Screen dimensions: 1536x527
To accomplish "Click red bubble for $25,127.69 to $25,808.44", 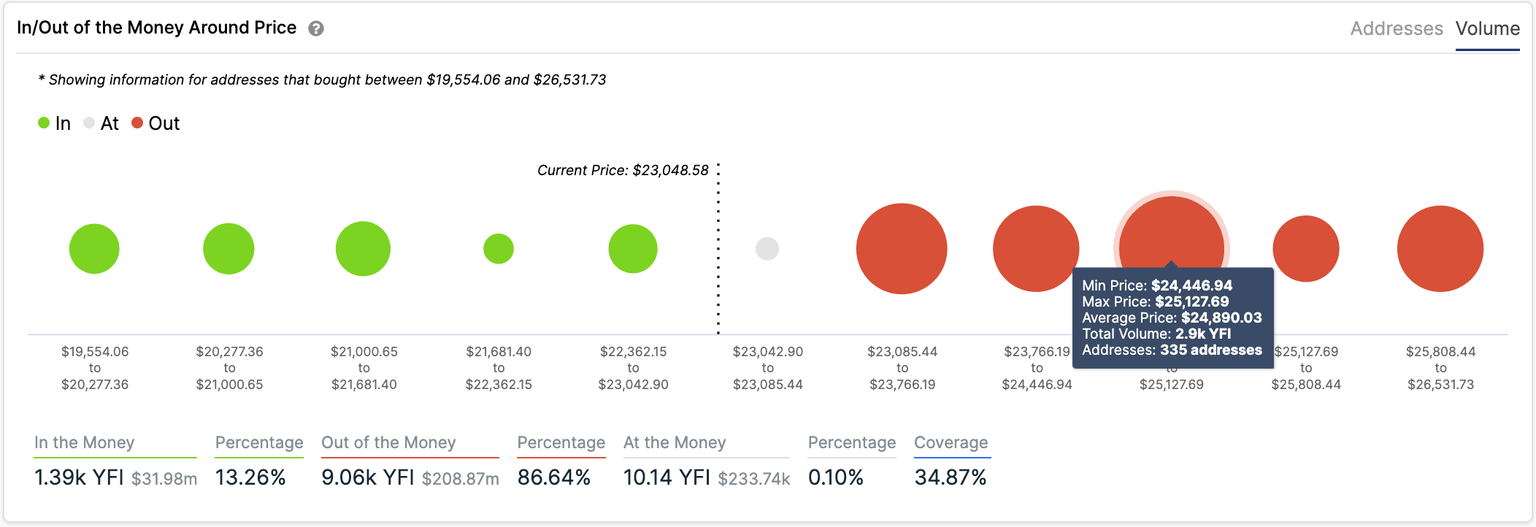I will tap(1306, 249).
